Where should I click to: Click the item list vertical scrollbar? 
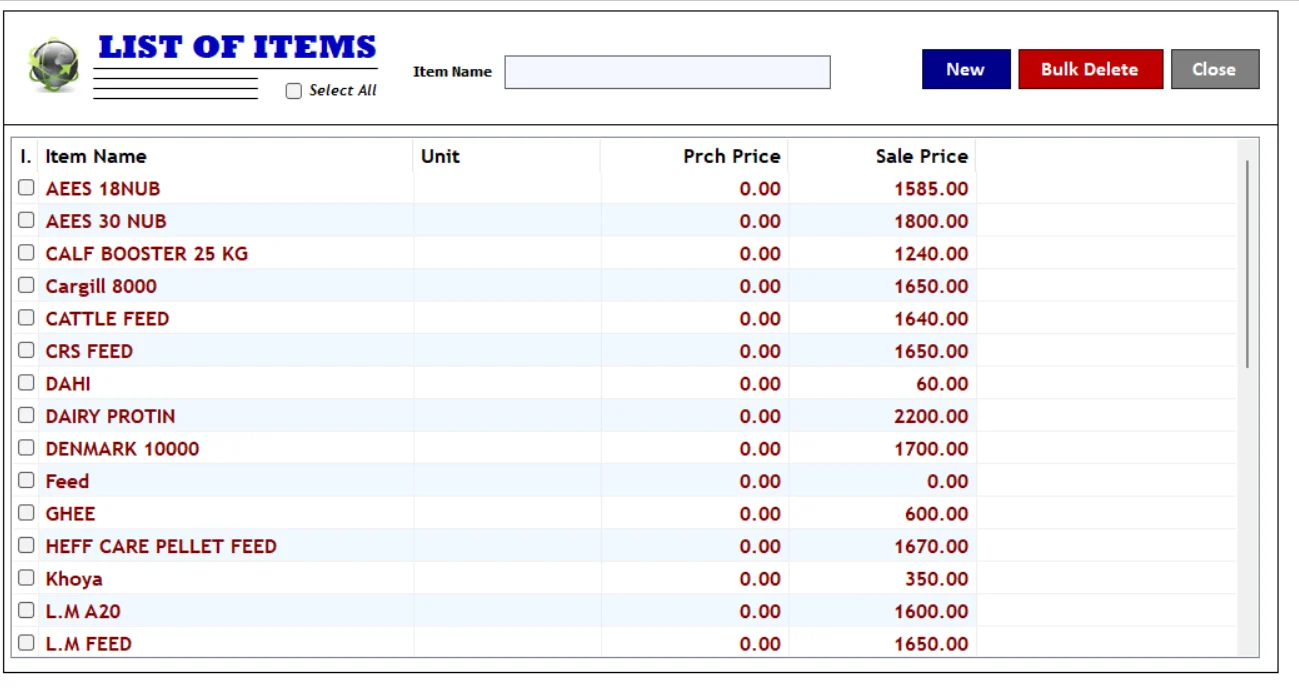coord(1247,264)
